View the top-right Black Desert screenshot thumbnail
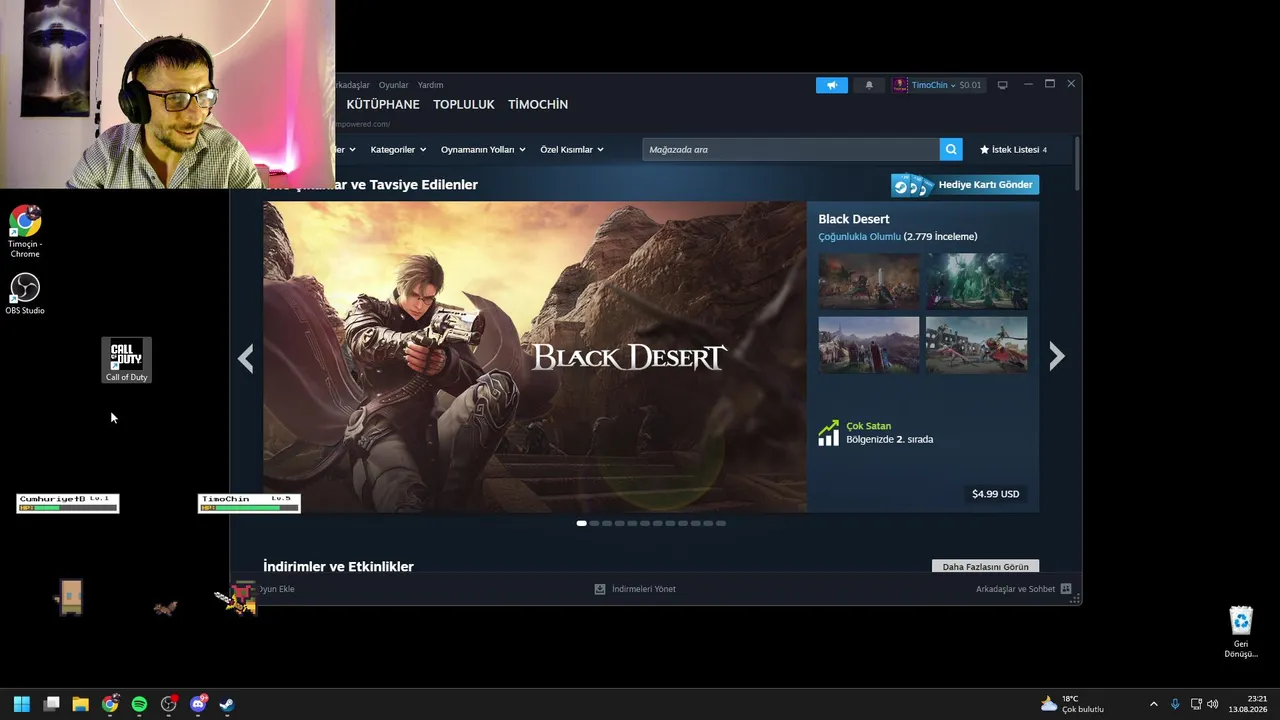1280x720 pixels. [x=976, y=281]
